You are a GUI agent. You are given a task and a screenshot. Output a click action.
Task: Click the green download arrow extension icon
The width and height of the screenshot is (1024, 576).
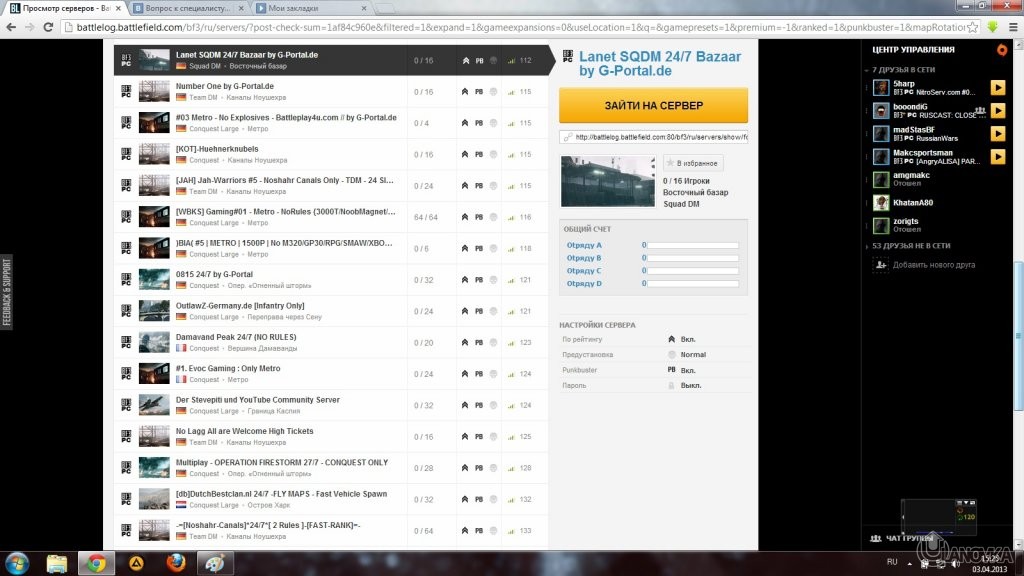point(992,27)
